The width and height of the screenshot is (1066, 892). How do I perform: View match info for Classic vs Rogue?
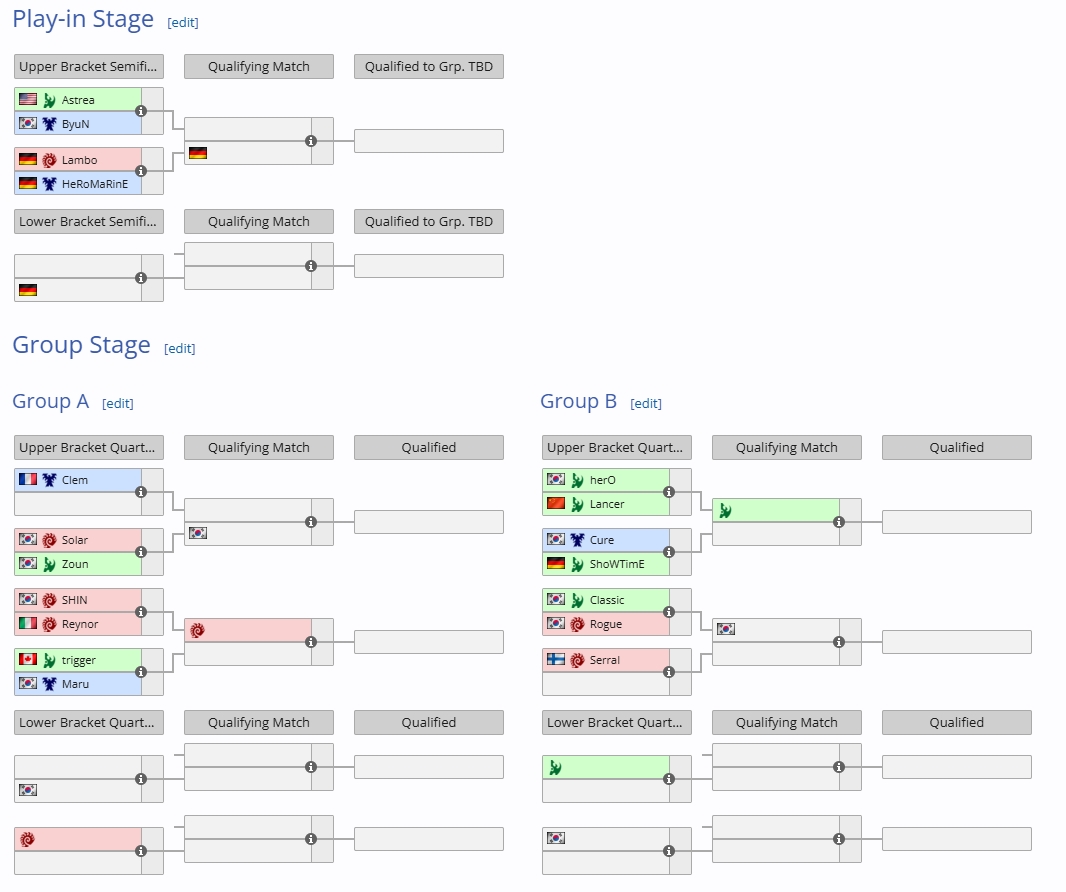[x=669, y=612]
